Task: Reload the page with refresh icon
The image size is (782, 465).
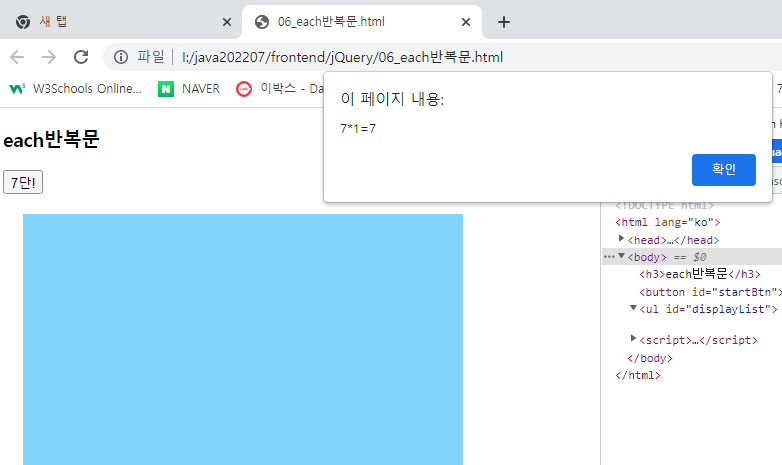Action: tap(81, 57)
